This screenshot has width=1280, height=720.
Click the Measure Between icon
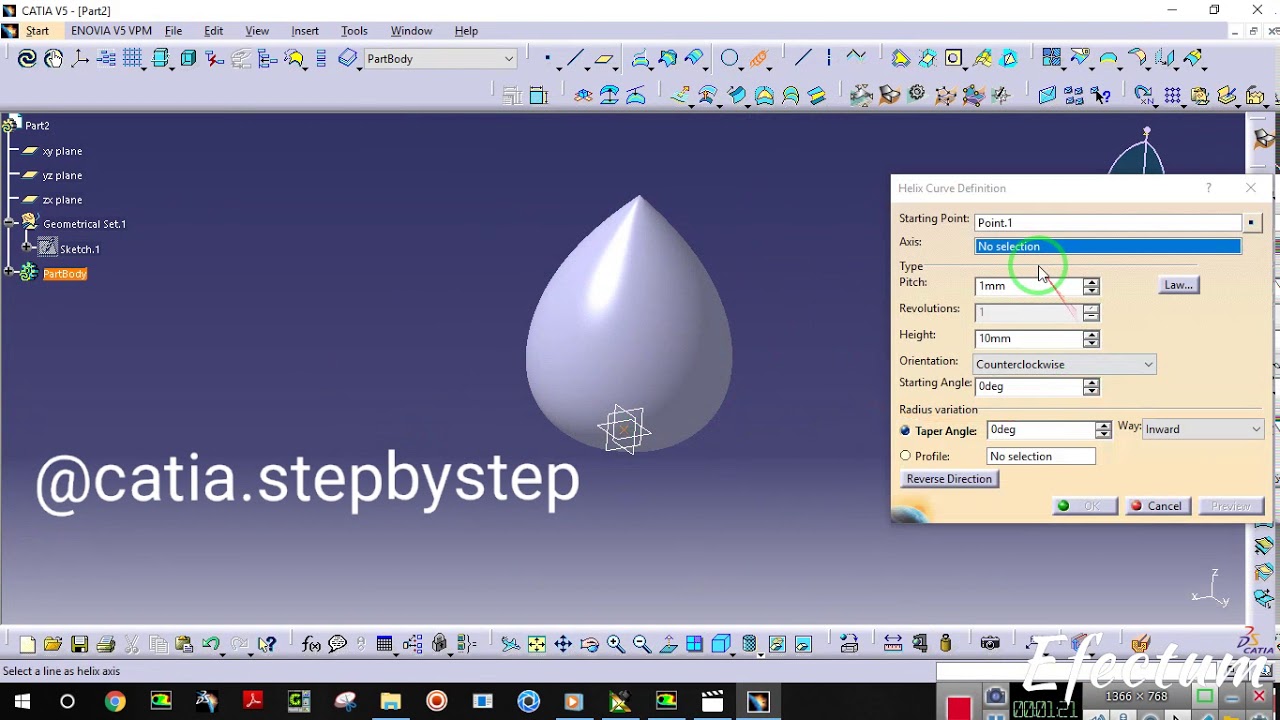(x=893, y=644)
